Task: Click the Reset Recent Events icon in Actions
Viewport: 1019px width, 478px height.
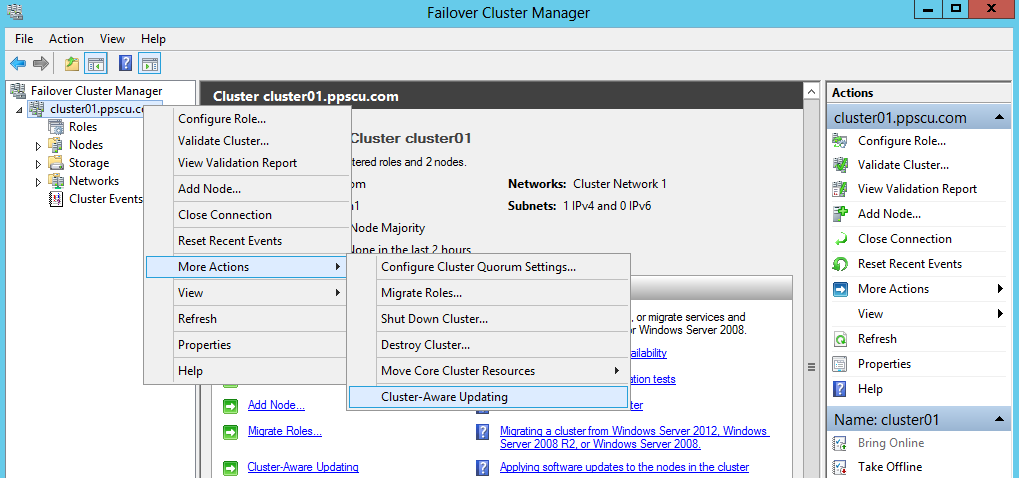Action: coord(840,264)
